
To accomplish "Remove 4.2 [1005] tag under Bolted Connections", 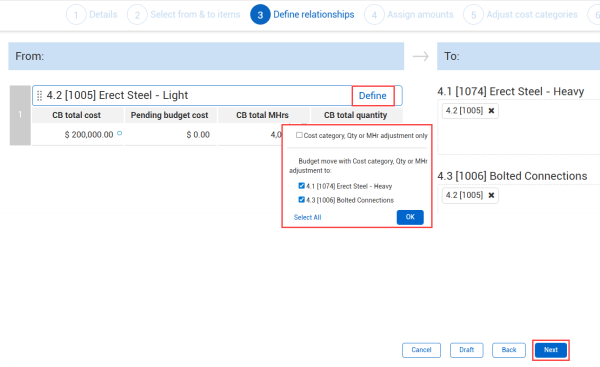I will [x=491, y=196].
